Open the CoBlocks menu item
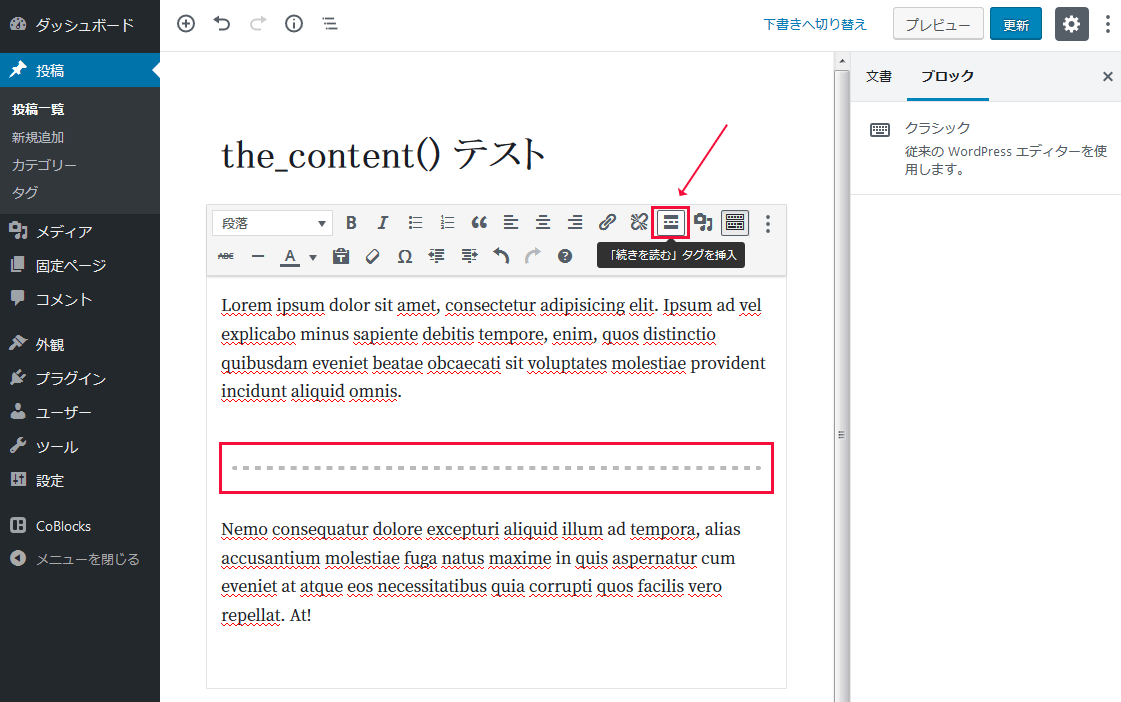This screenshot has height=702, width=1121. 80,526
